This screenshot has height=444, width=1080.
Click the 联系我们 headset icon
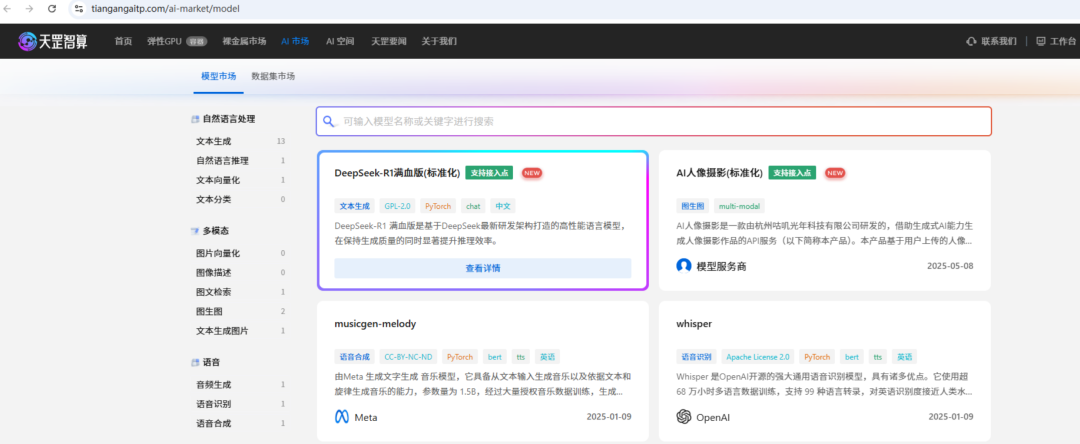point(972,41)
